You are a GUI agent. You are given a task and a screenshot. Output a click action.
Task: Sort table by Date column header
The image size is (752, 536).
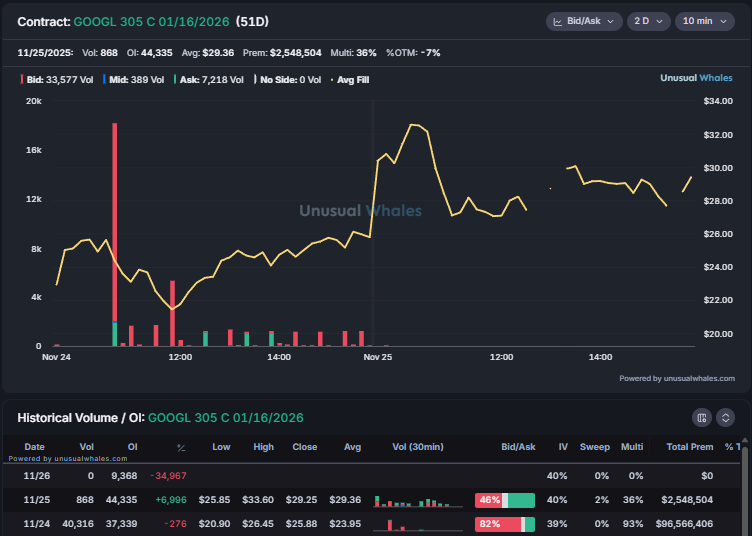point(35,447)
